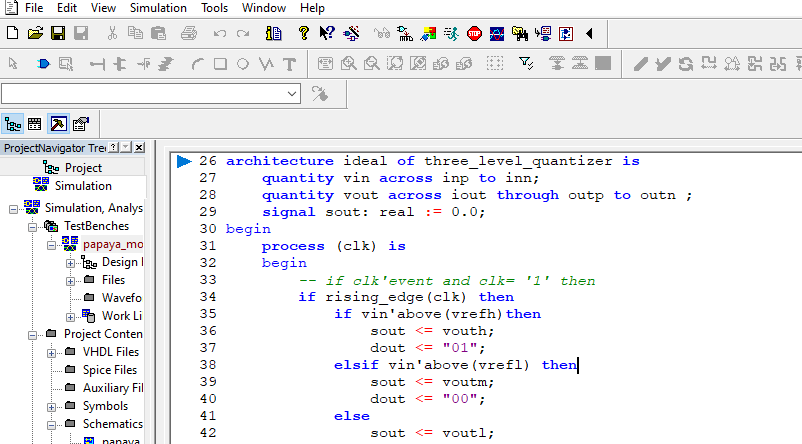Save the current file
The image size is (802, 444).
click(x=58, y=34)
